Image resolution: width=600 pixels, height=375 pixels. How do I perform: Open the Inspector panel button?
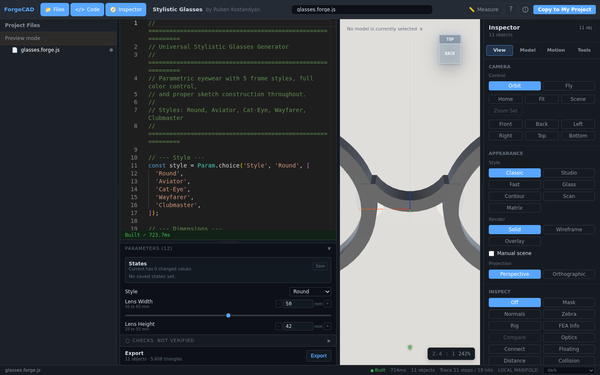(x=126, y=10)
